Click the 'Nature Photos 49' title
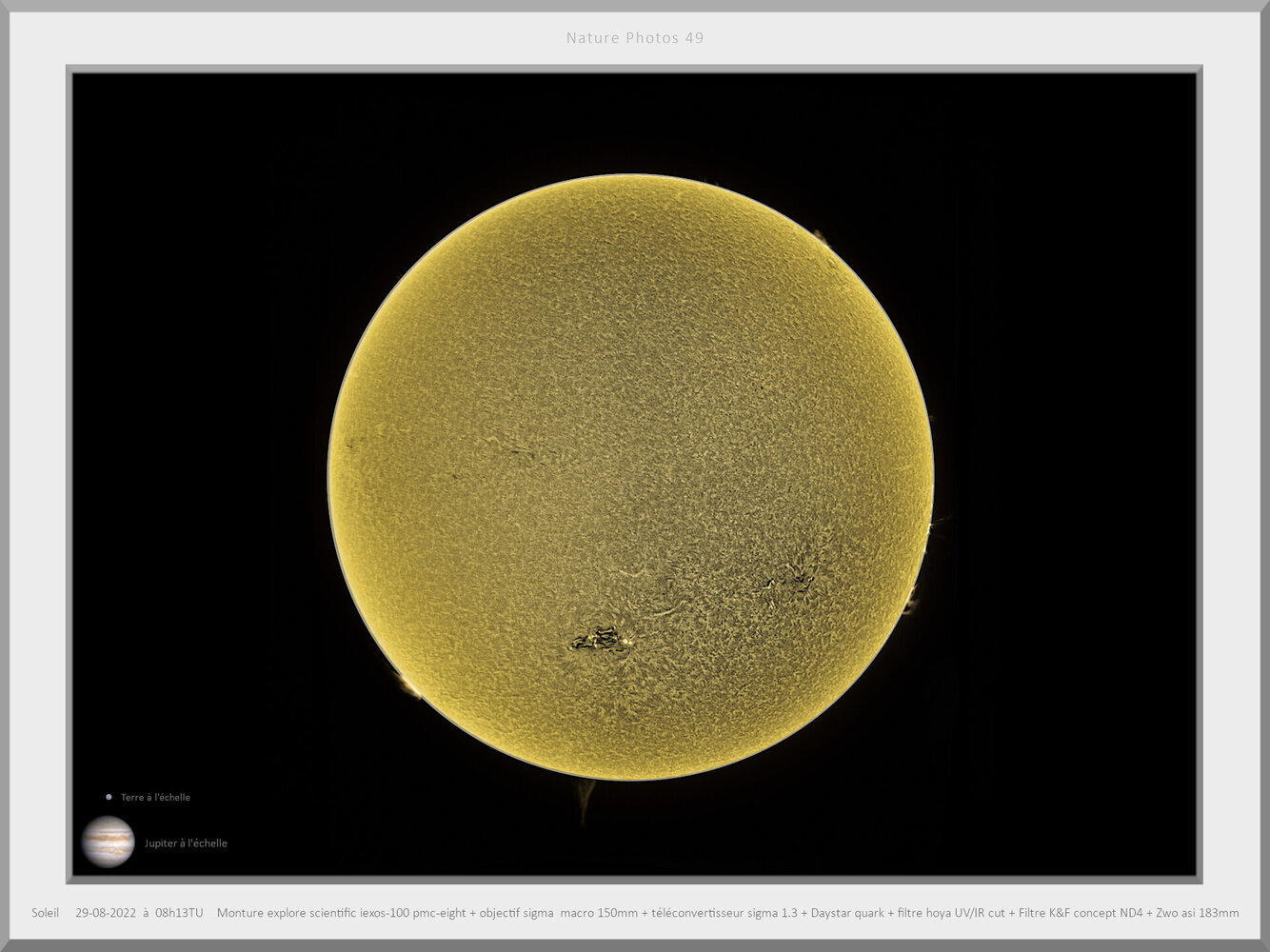Screen dimensions: 1270x952 pyautogui.click(x=634, y=38)
